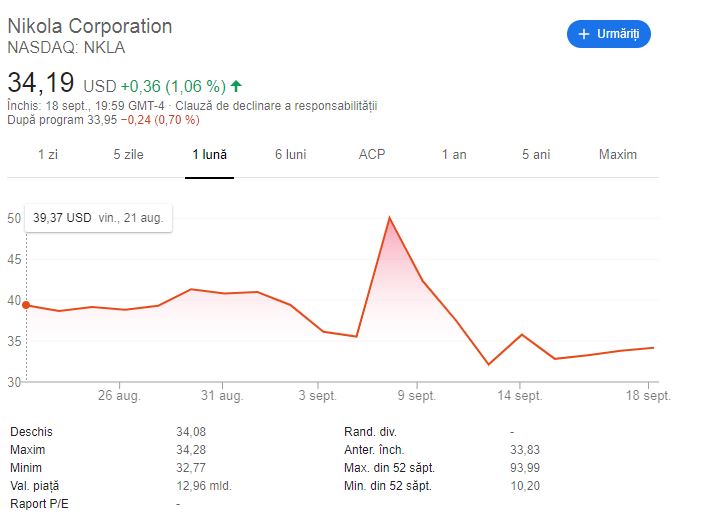Switch to the Maxim range tab
Viewport: 706px width, 522px height.
click(x=617, y=155)
